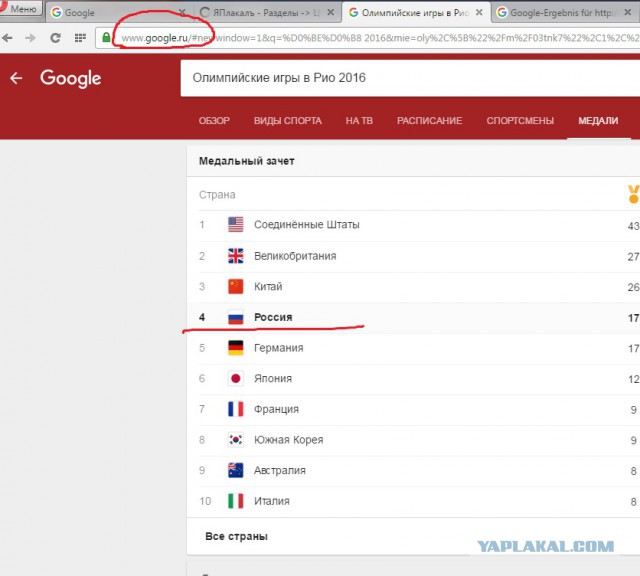Click the Медальный зачет heading

tap(247, 161)
